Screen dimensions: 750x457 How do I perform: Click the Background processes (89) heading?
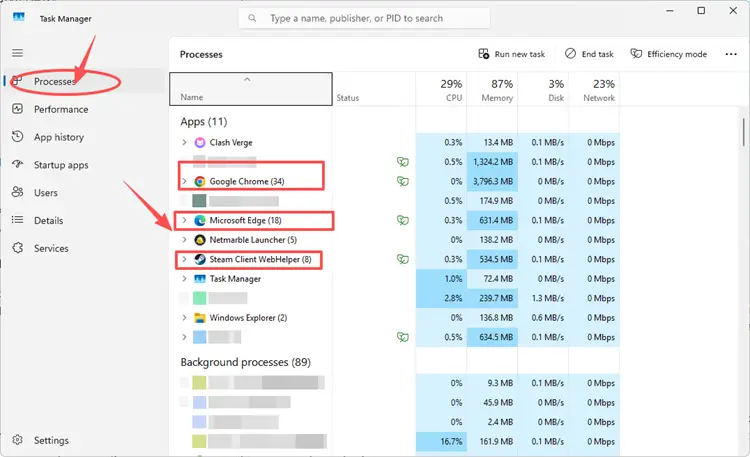(245, 362)
